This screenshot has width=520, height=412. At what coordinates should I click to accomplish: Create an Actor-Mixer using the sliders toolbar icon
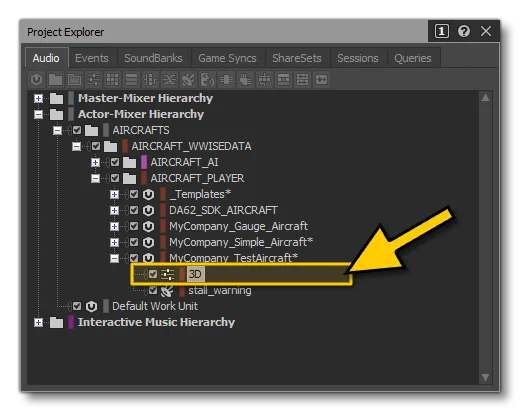click(93, 80)
